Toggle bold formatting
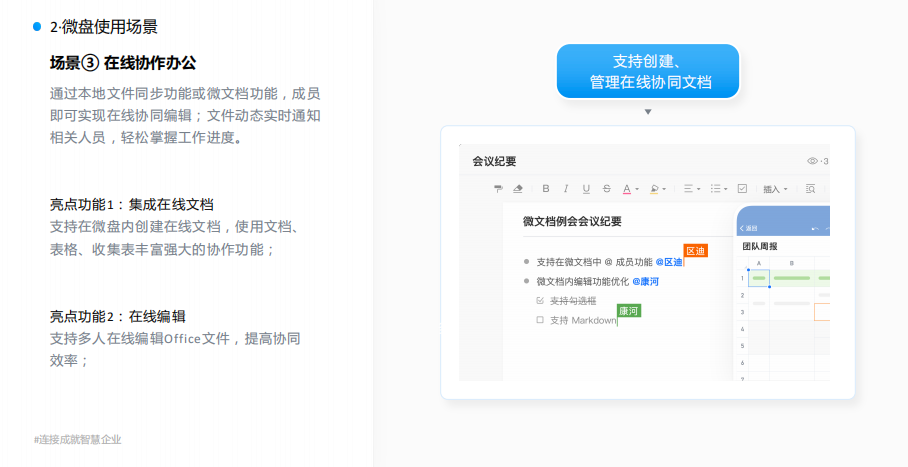 click(546, 188)
